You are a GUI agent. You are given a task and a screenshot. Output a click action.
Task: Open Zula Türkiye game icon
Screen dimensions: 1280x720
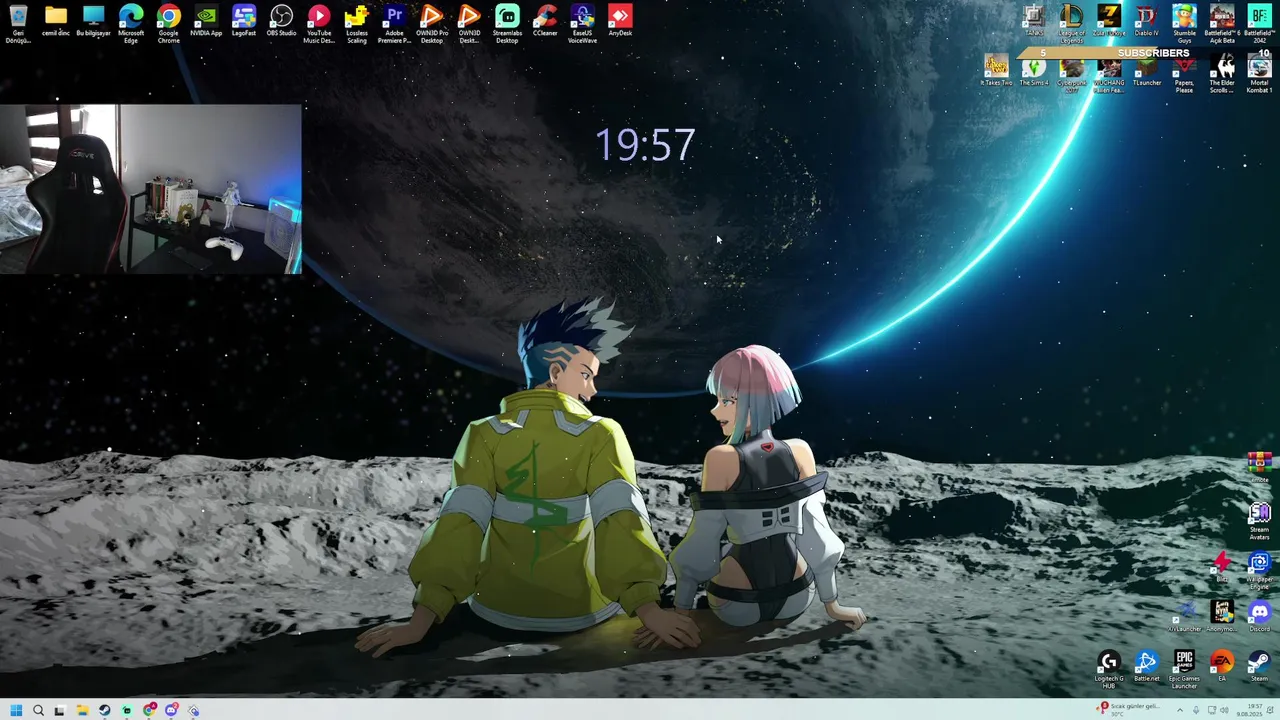(x=1109, y=21)
